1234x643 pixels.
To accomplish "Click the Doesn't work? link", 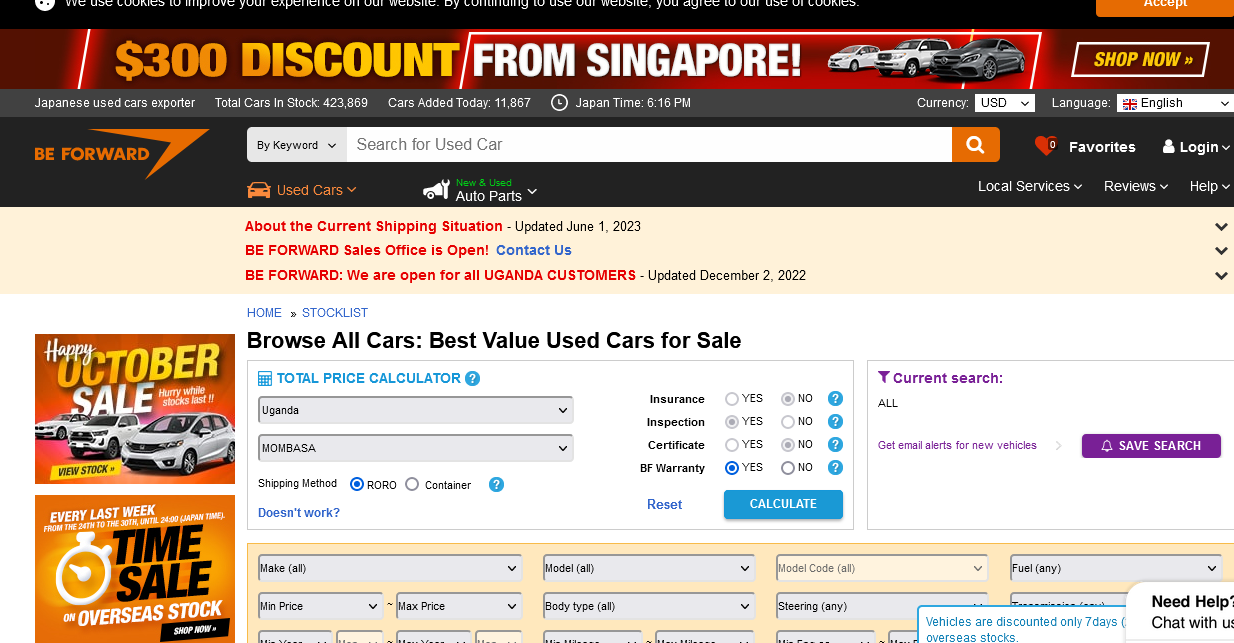I will [x=299, y=512].
